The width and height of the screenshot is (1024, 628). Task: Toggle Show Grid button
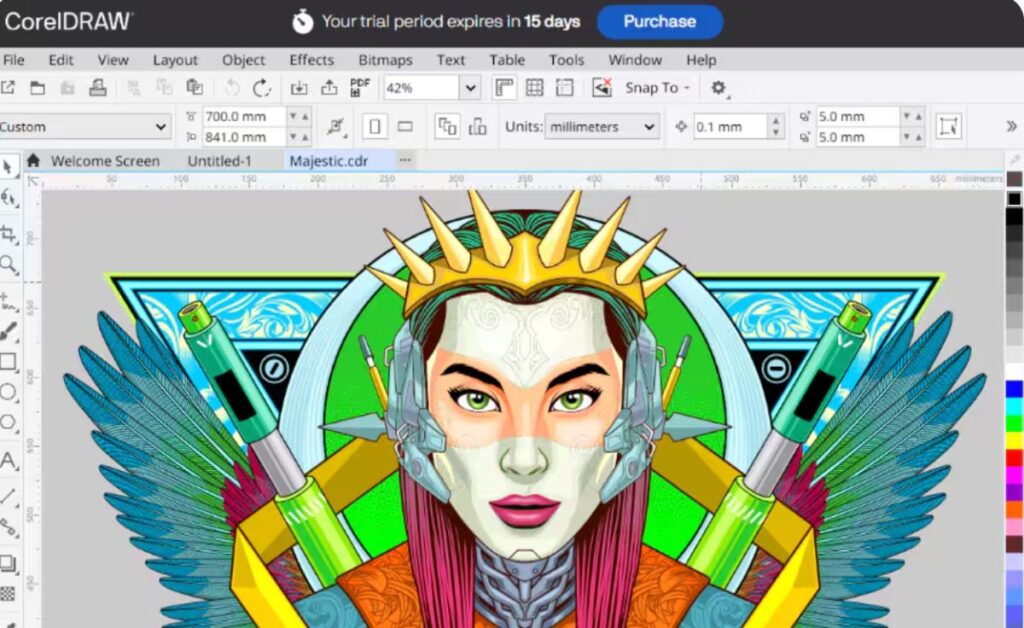click(534, 87)
